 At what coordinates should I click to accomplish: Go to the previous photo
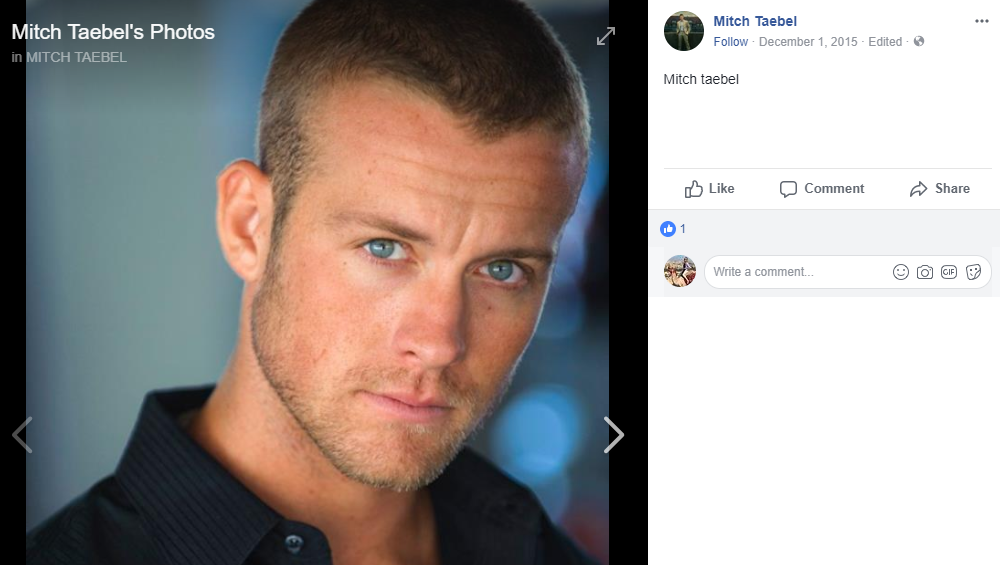[x=22, y=434]
